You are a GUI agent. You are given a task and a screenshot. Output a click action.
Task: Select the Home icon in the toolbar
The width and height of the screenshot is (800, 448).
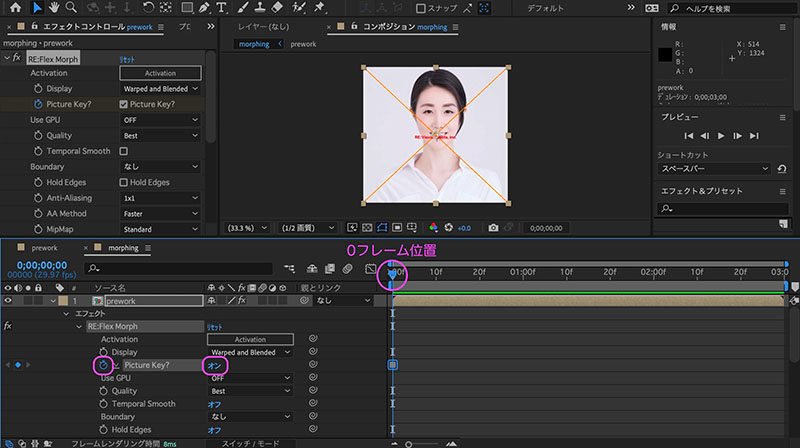[16, 7]
